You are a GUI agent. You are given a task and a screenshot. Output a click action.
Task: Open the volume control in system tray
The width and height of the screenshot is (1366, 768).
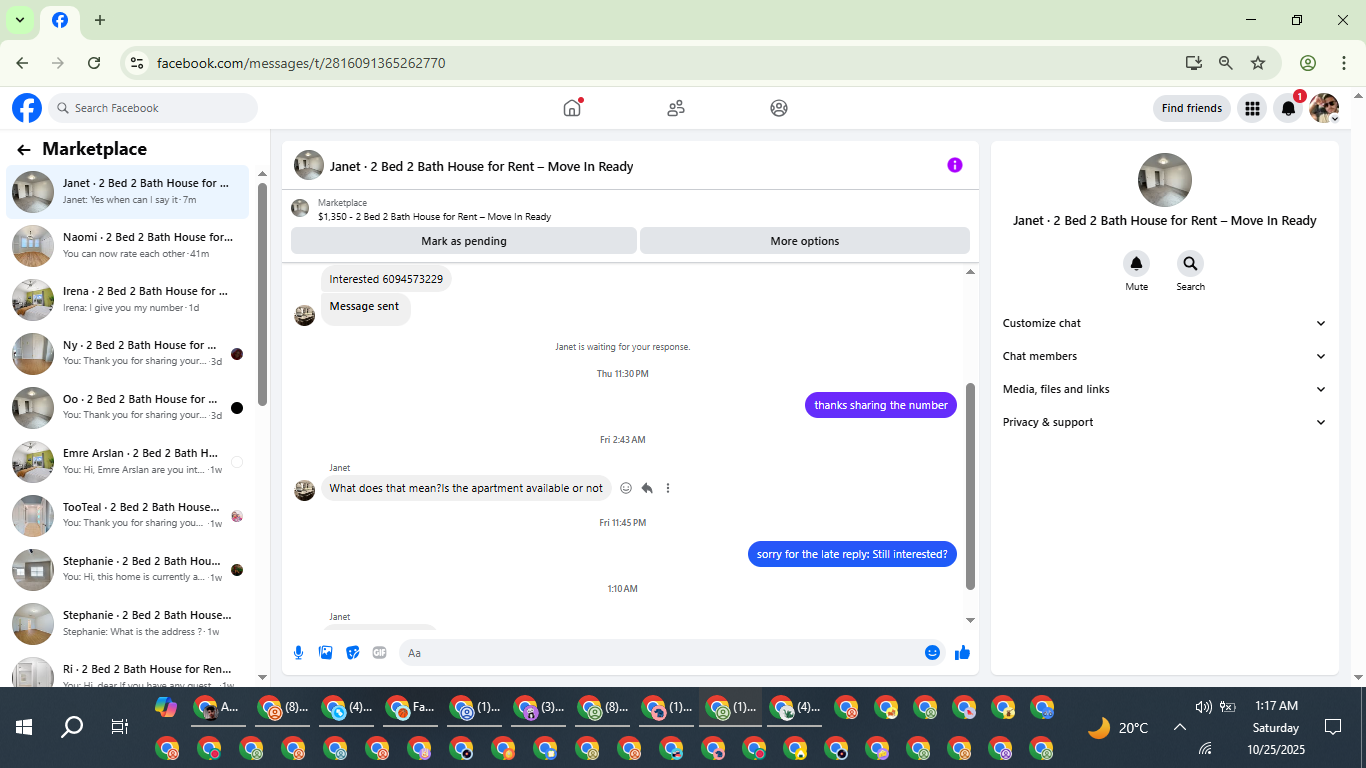pyautogui.click(x=1204, y=707)
